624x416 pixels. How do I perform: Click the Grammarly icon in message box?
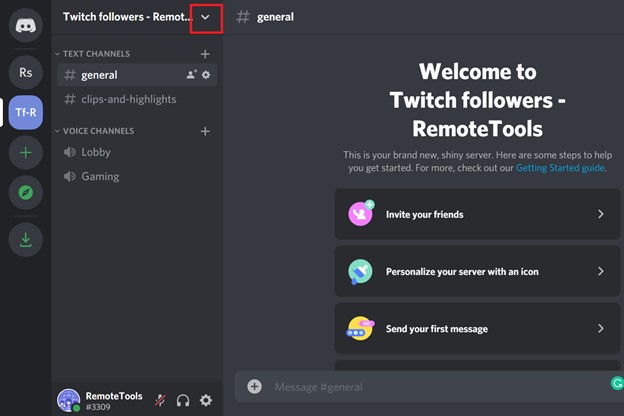pyautogui.click(x=617, y=383)
